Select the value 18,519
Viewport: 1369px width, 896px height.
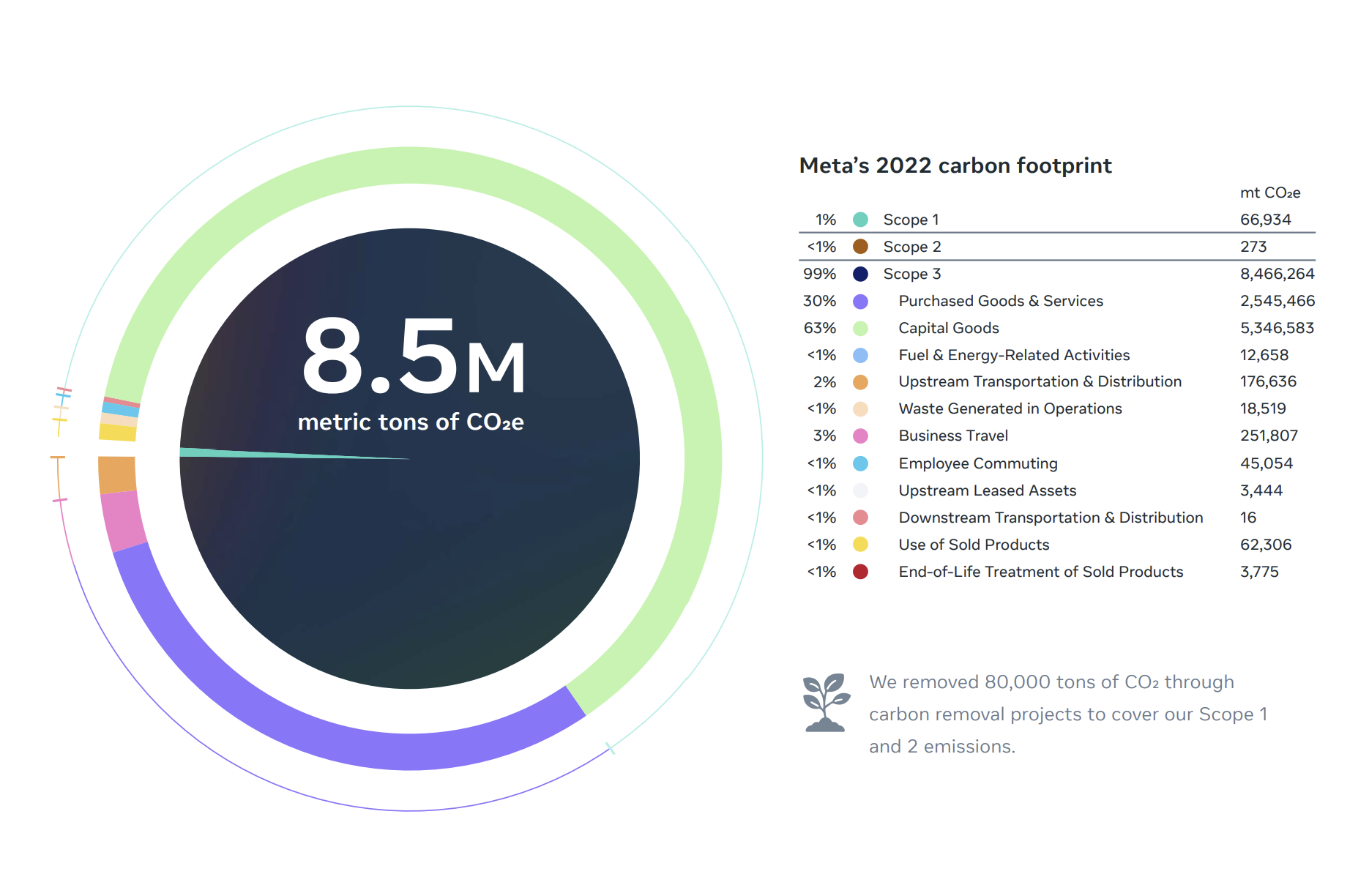tap(1263, 408)
